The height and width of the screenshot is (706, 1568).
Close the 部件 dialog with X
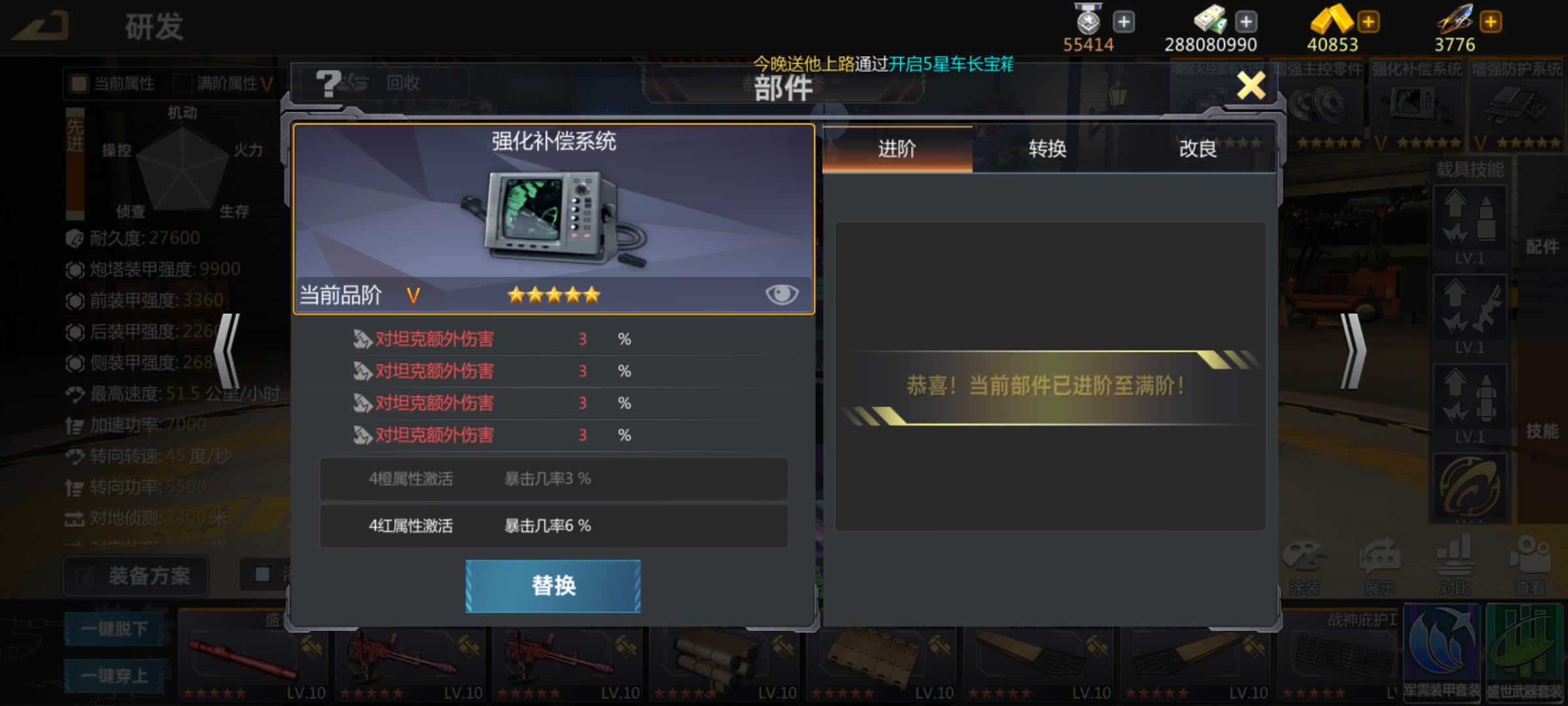coord(1251,86)
